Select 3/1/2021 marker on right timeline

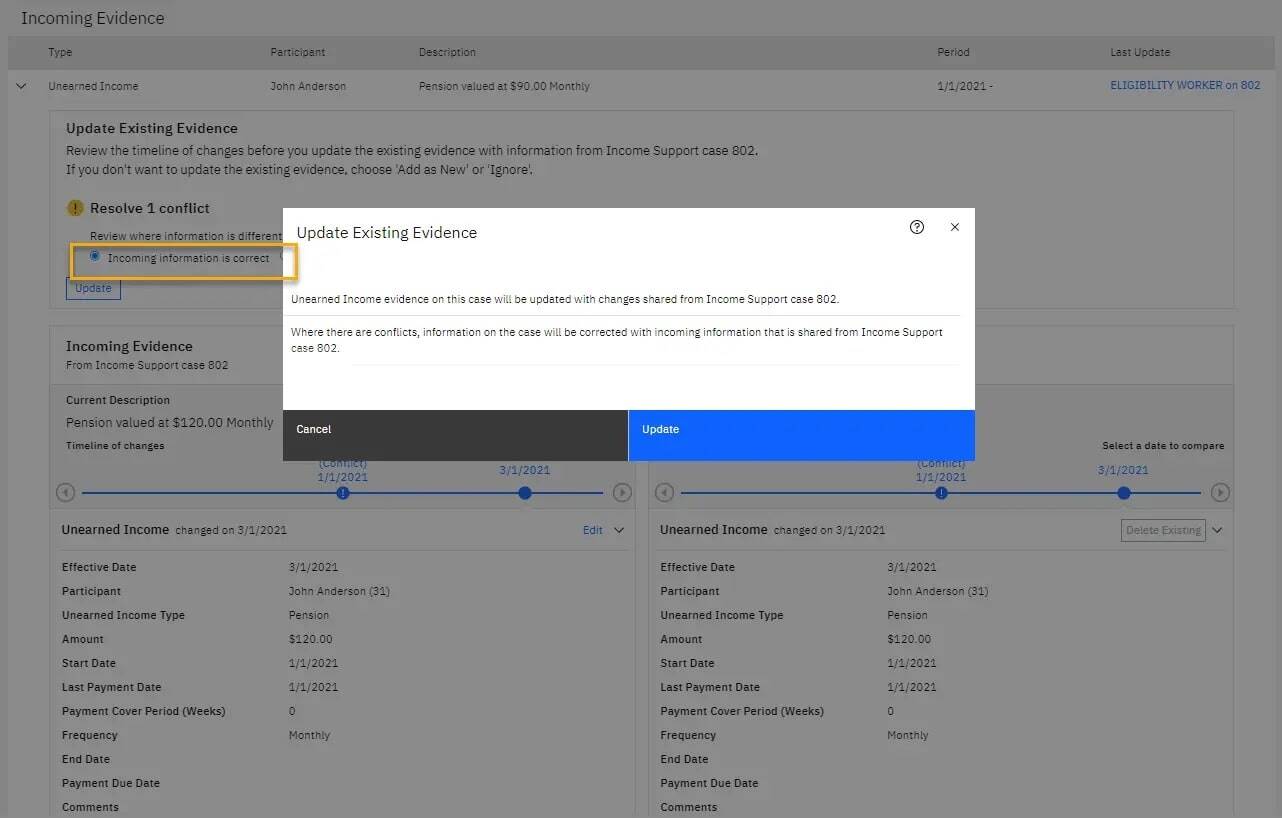coord(1124,493)
